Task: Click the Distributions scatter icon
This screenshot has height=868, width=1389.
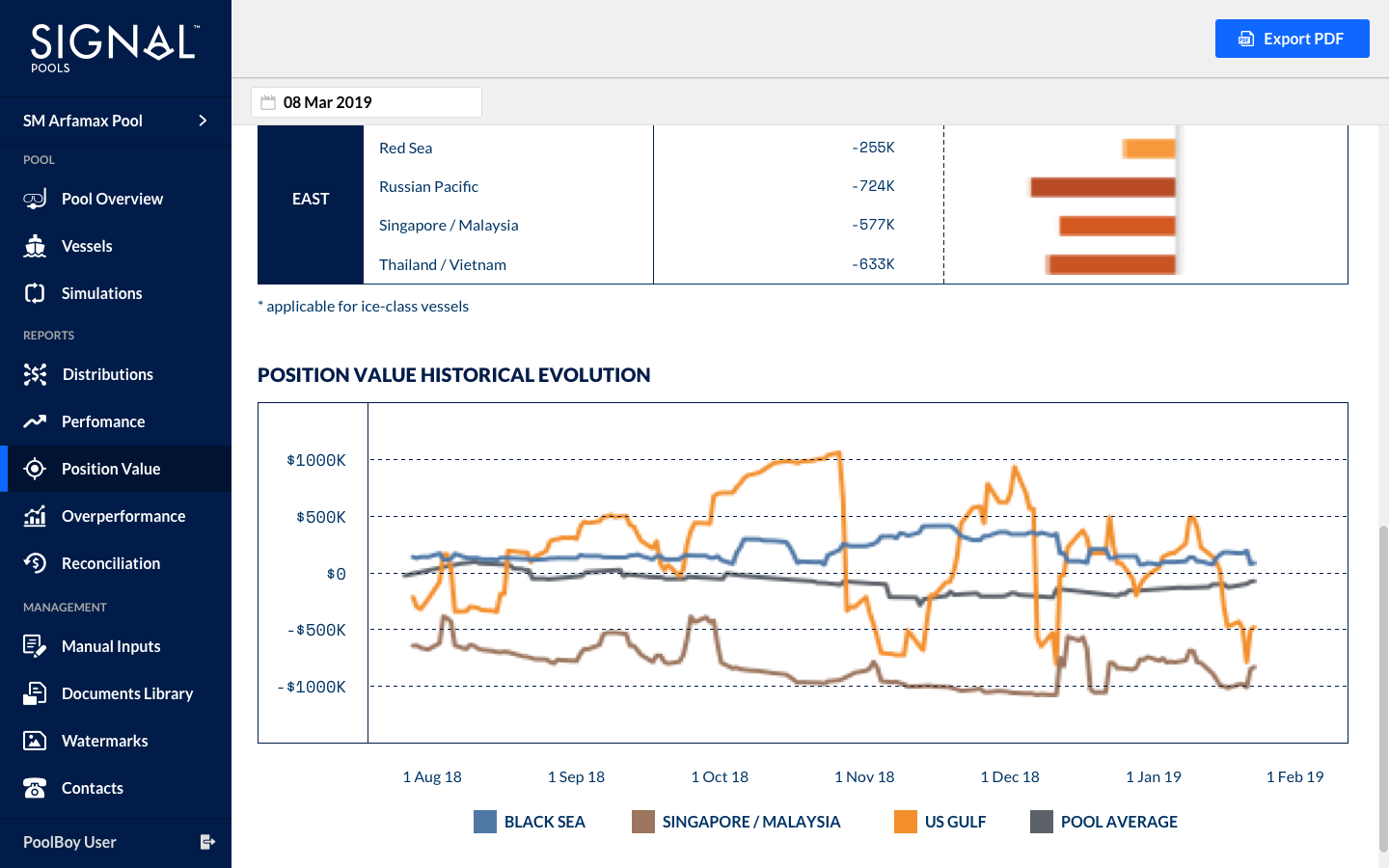Action: tap(35, 374)
